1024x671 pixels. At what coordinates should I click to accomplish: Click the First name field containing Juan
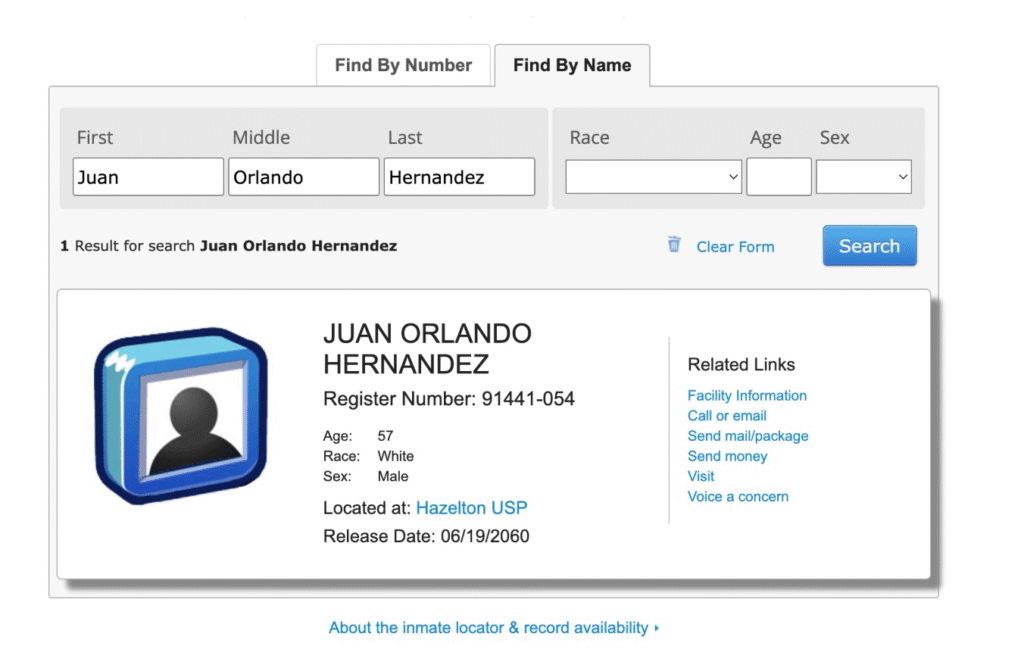point(148,177)
